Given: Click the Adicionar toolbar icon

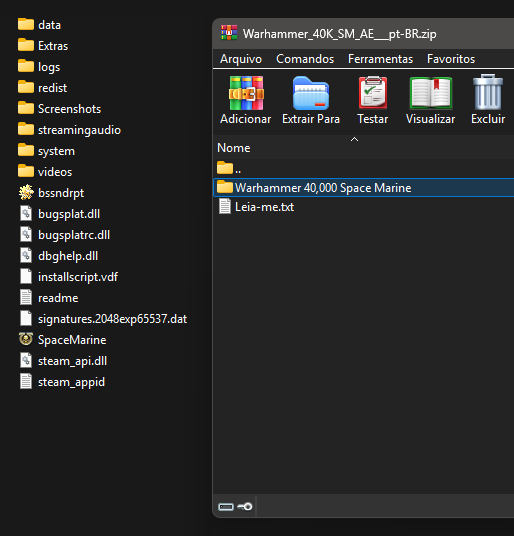Looking at the screenshot, I should (x=246, y=93).
